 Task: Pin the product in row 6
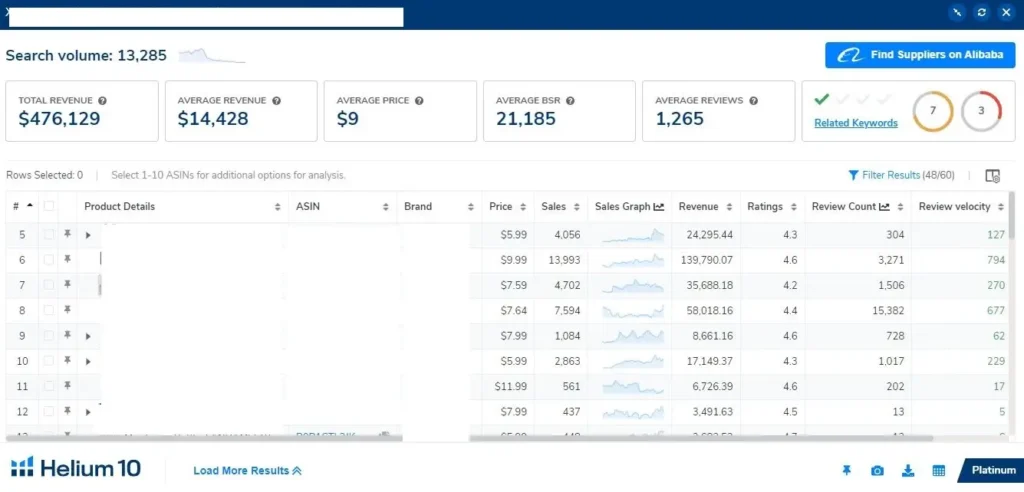67,259
